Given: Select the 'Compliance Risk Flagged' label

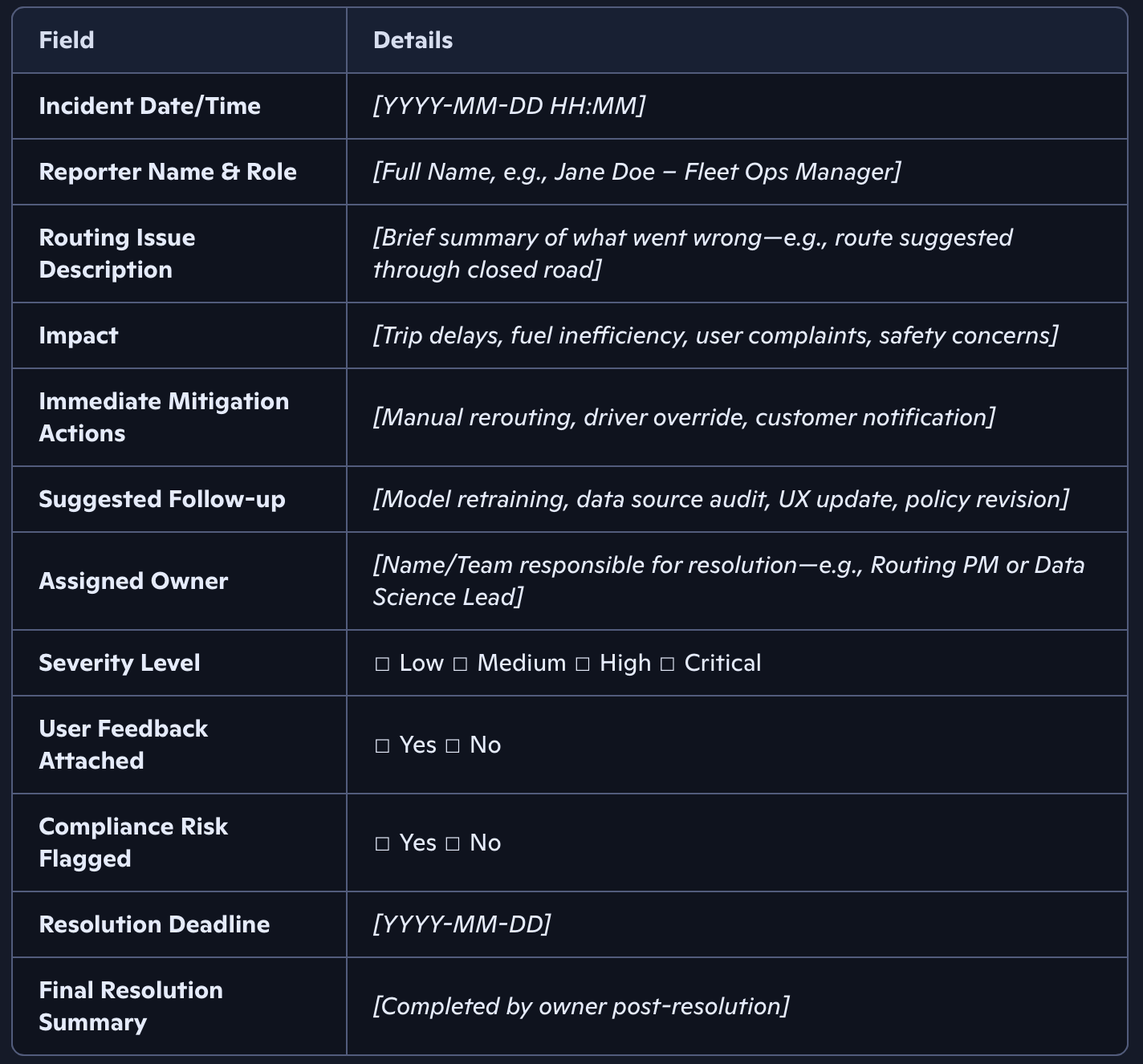Looking at the screenshot, I should 133,843.
